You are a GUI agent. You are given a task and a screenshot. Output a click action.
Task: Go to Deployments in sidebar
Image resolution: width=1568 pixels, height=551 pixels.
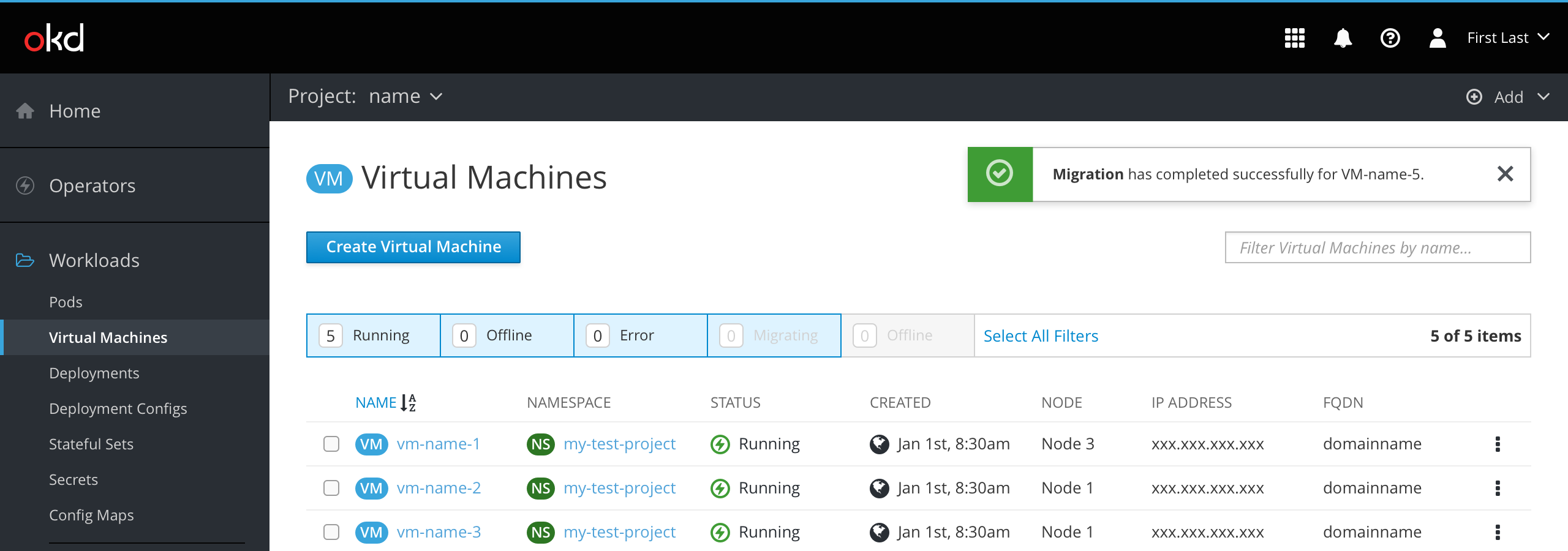pos(94,373)
